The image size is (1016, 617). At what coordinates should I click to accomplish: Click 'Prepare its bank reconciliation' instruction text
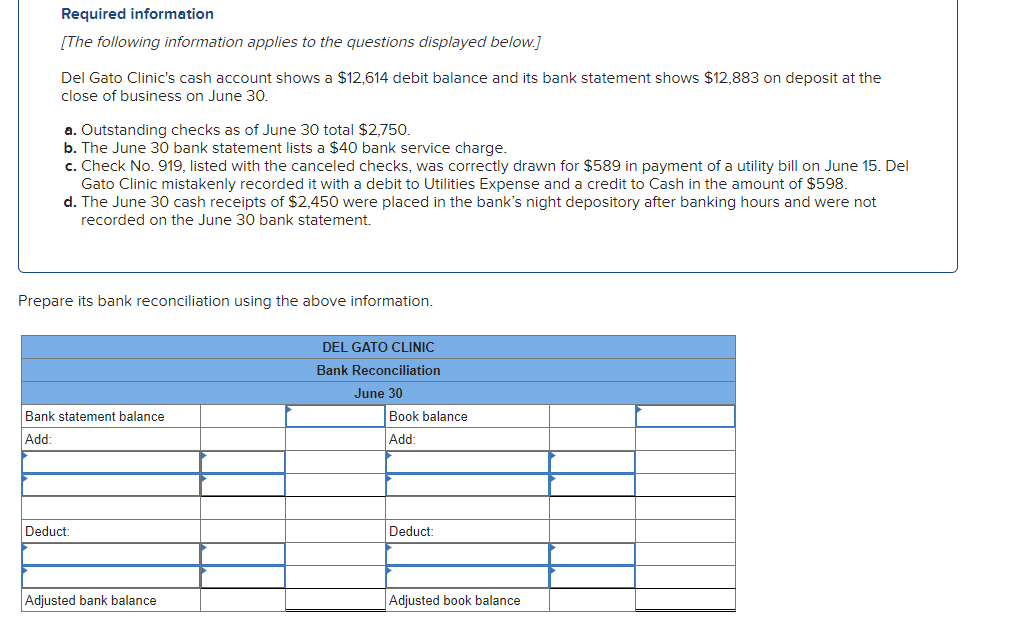(225, 301)
